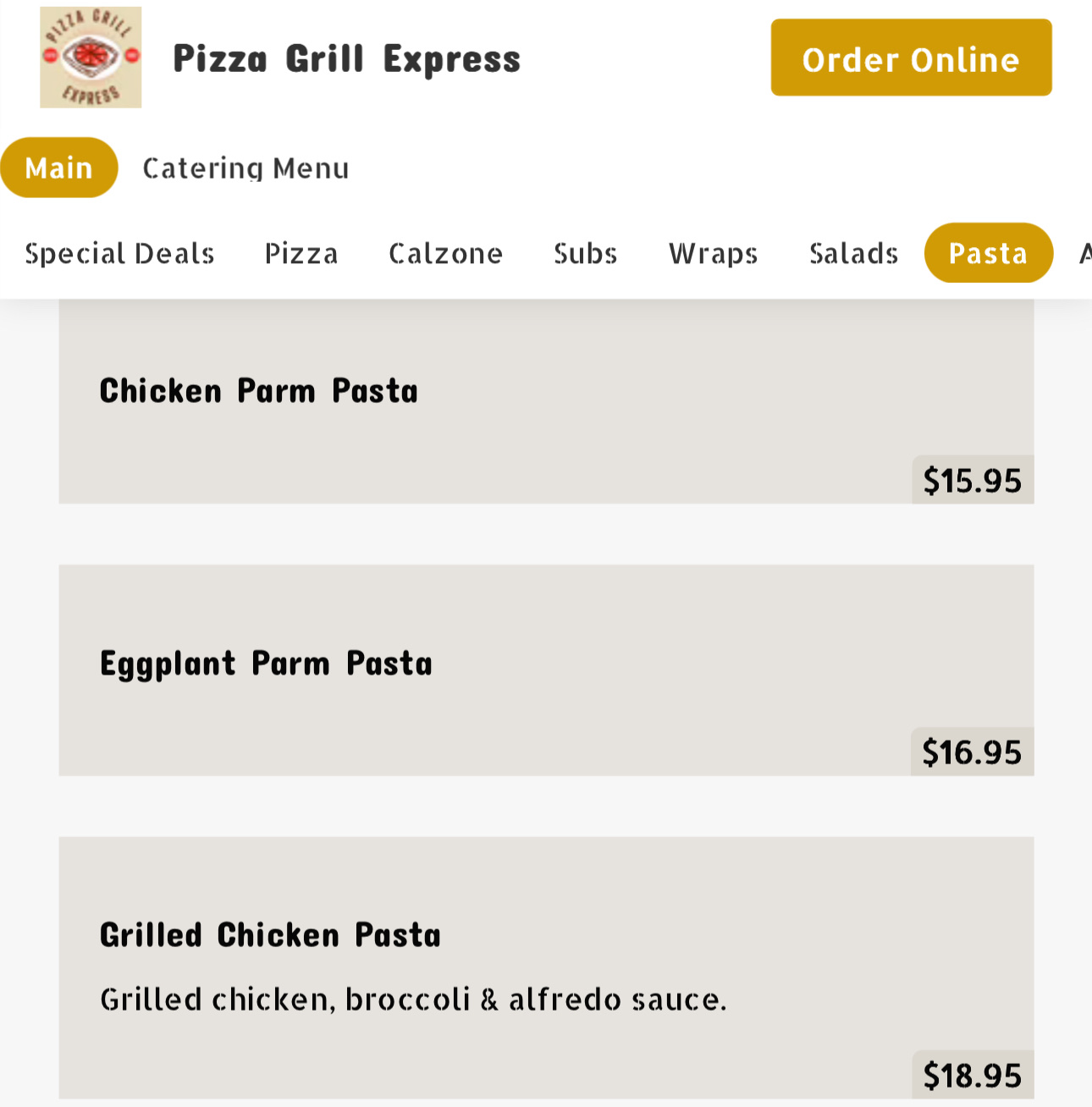The image size is (1092, 1107).
Task: Choose the Subs category
Action: click(585, 253)
